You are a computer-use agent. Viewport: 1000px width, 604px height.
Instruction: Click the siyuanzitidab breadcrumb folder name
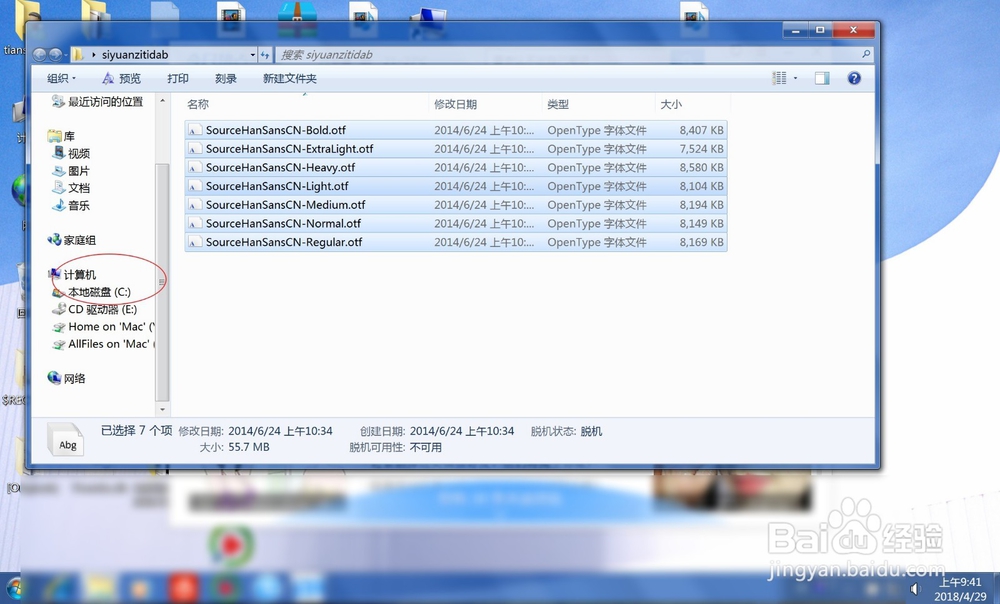click(x=135, y=55)
